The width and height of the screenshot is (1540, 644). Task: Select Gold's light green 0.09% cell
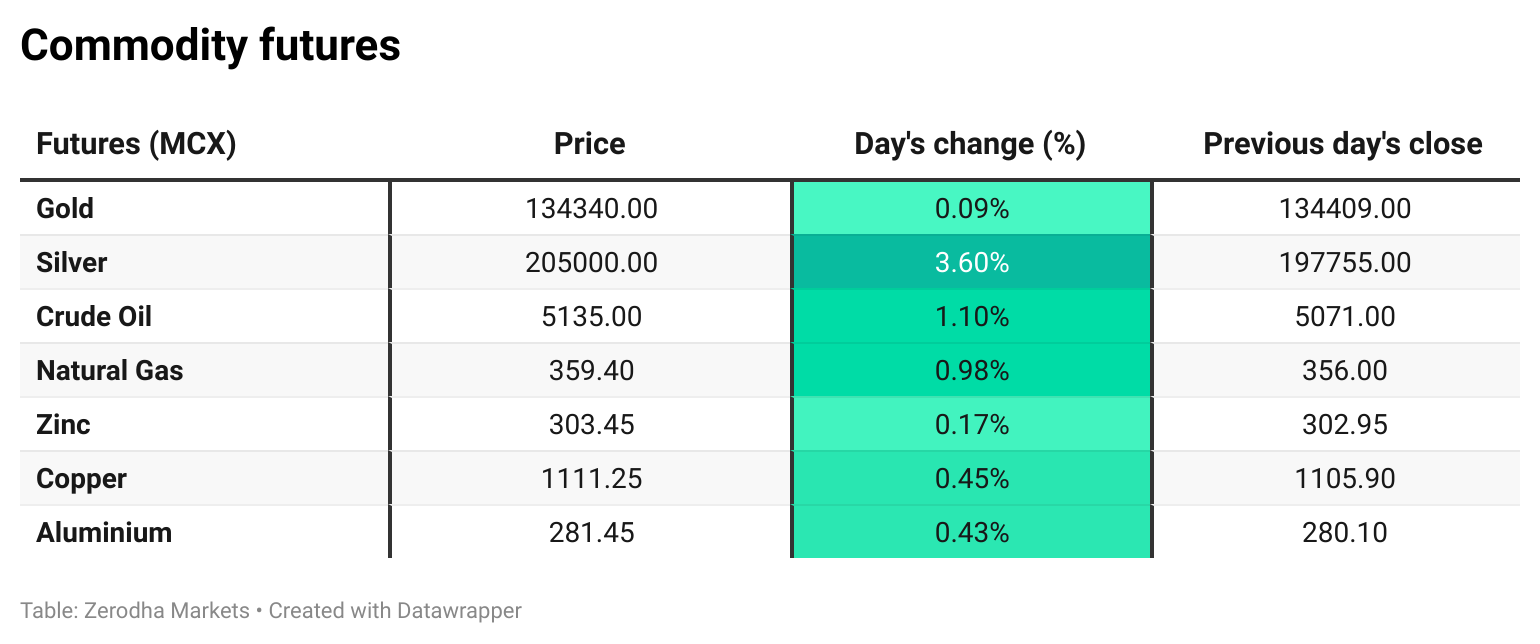click(x=971, y=209)
